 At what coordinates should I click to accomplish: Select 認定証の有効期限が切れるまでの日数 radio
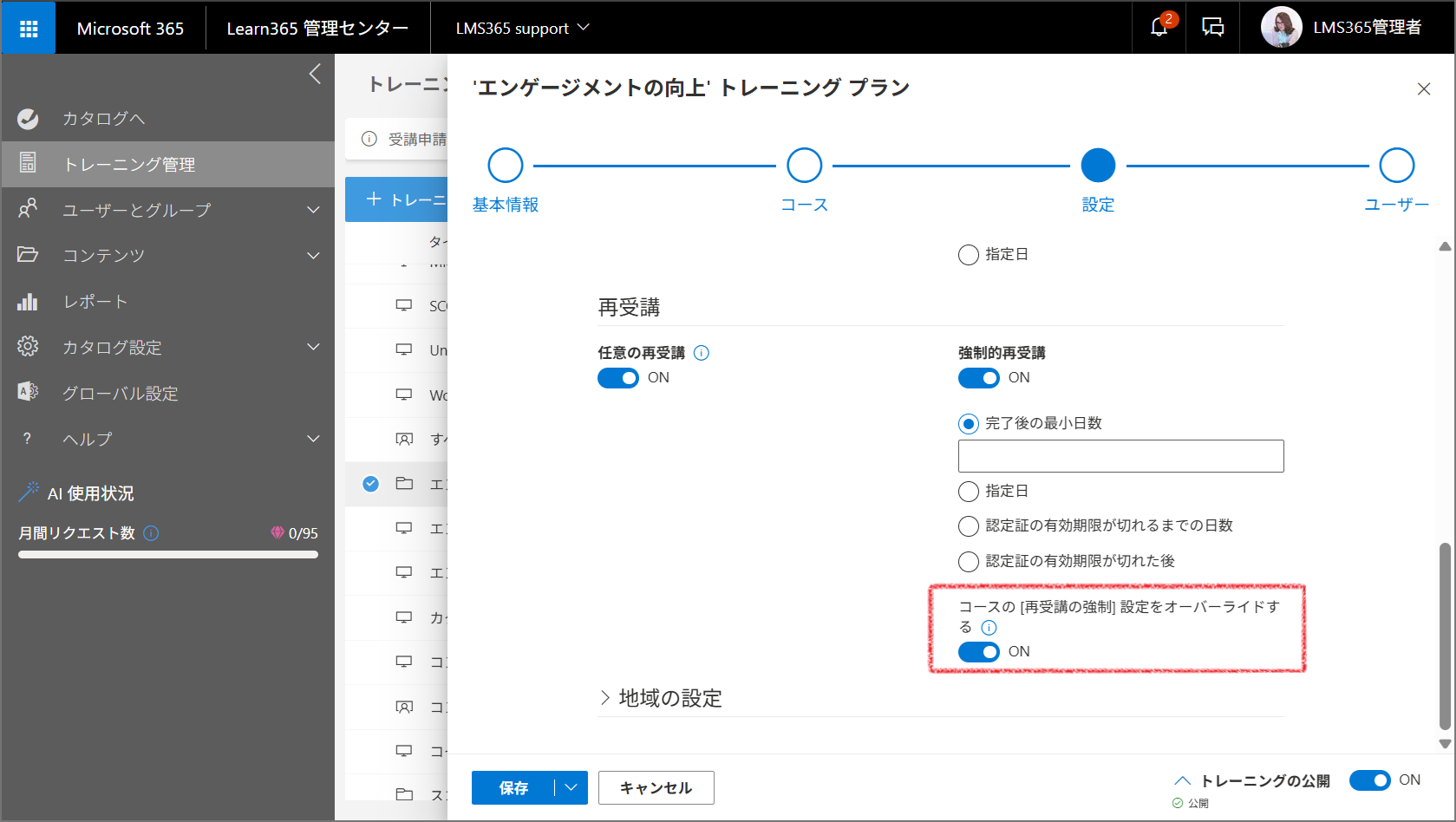pyautogui.click(x=969, y=526)
